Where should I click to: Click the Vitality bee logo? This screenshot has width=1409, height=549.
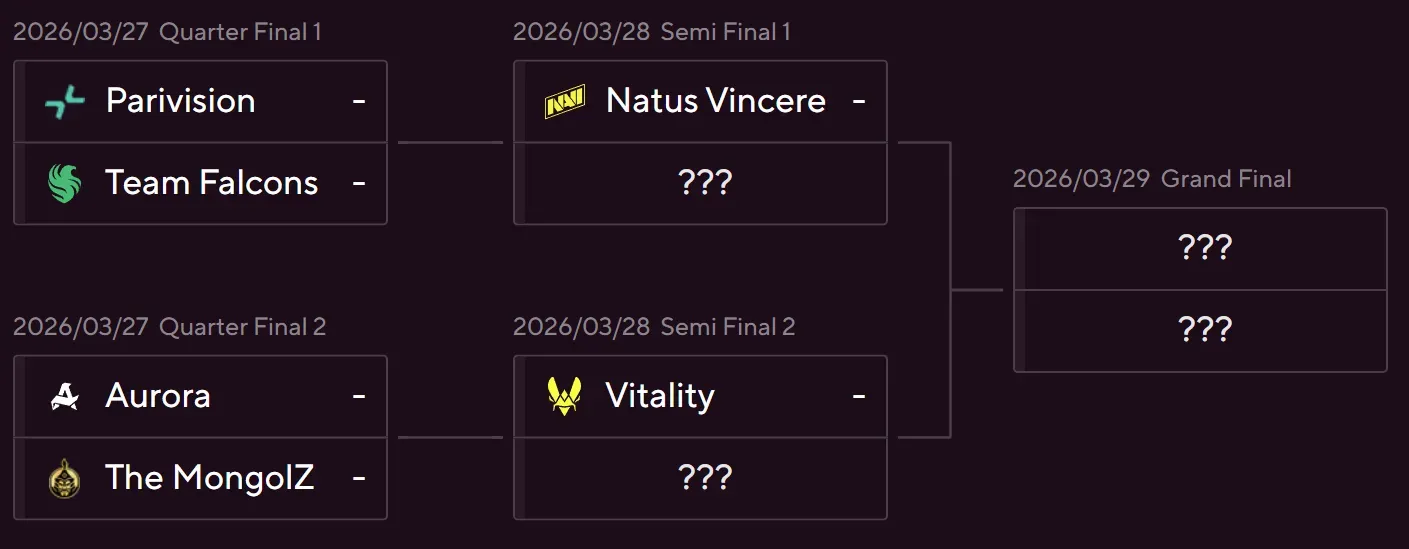pos(565,397)
